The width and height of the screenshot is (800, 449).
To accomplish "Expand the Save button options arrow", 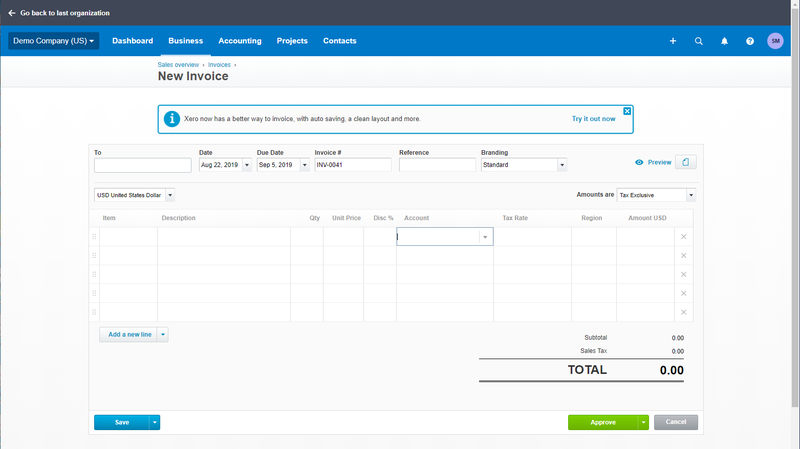I will coord(155,422).
